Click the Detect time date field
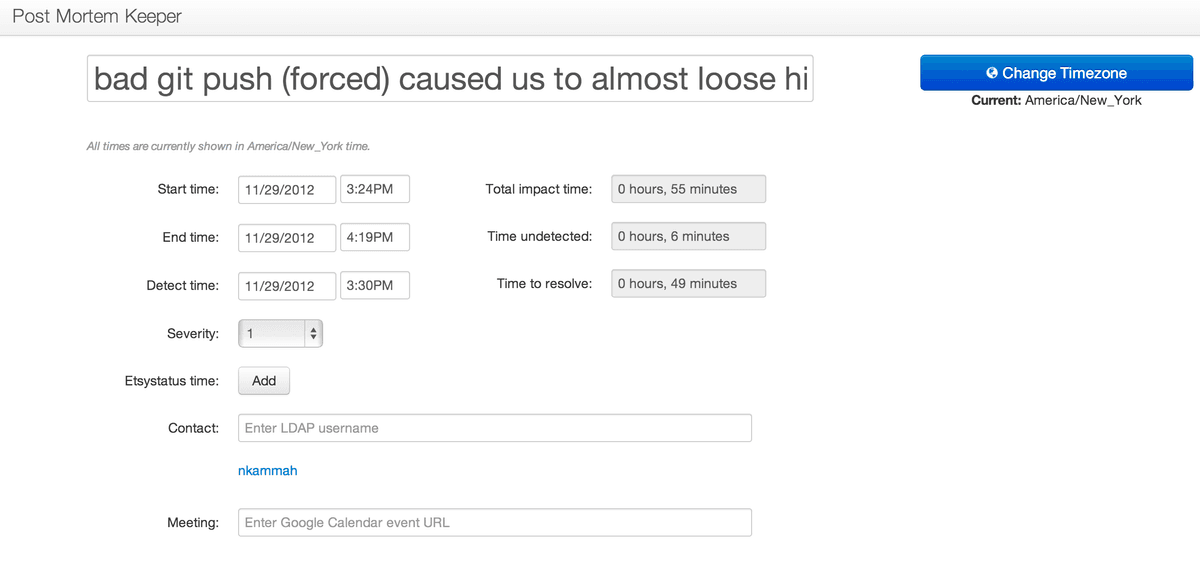Image resolution: width=1200 pixels, height=562 pixels. tap(287, 285)
